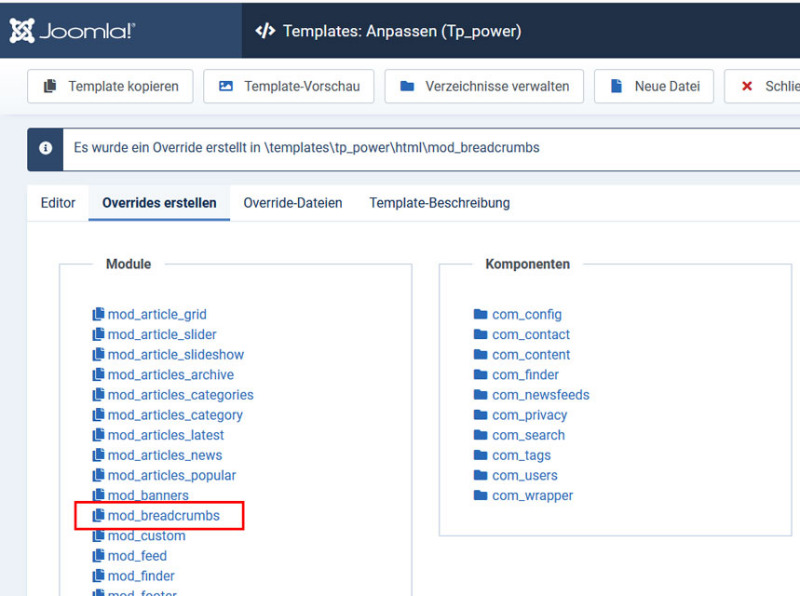Viewport: 800px width, 596px height.
Task: Open the Override-Dateien tab
Action: [293, 203]
